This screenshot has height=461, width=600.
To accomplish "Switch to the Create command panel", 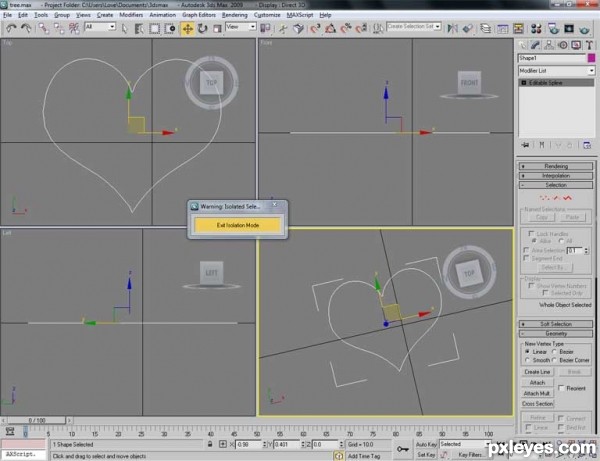I will 522,45.
